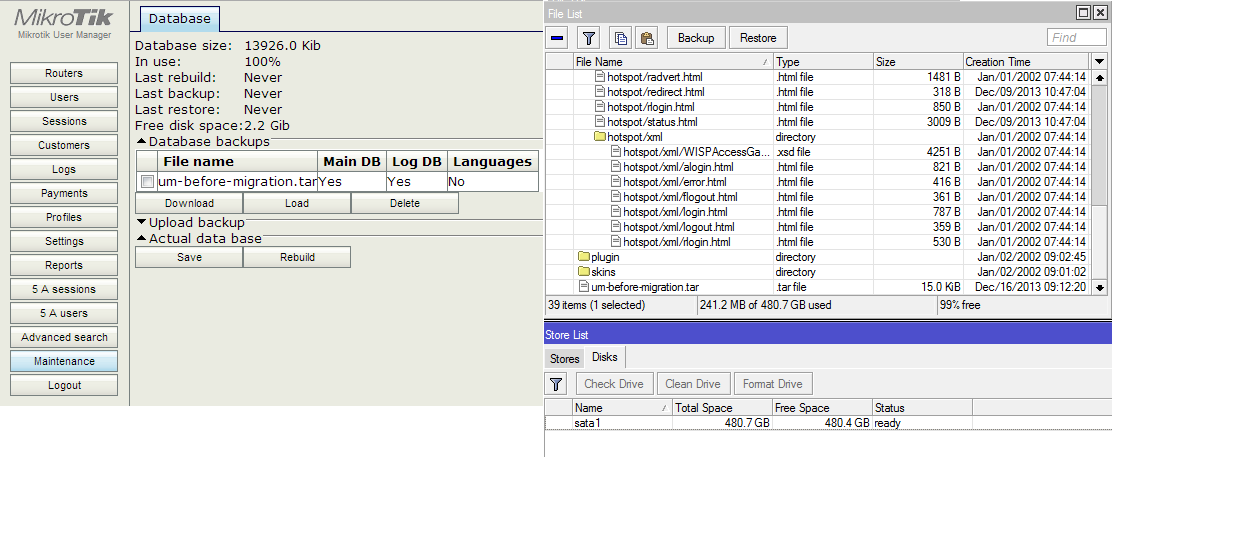Click file icon of hotspot/xml/rlogin.html
Viewport: 1250px width, 540px height.
click(616, 242)
